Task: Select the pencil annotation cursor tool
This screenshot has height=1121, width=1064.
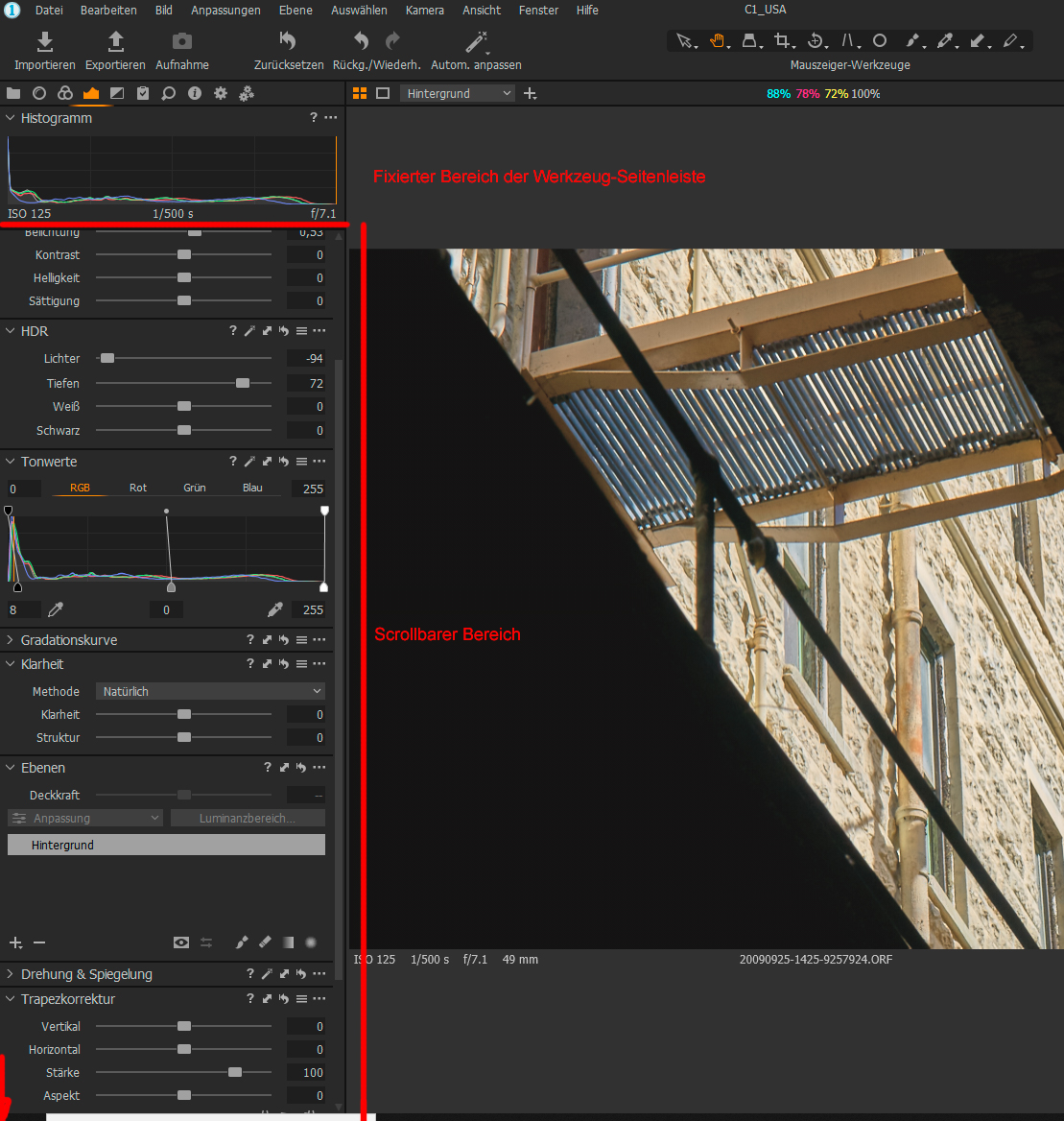Action: pyautogui.click(x=1010, y=41)
